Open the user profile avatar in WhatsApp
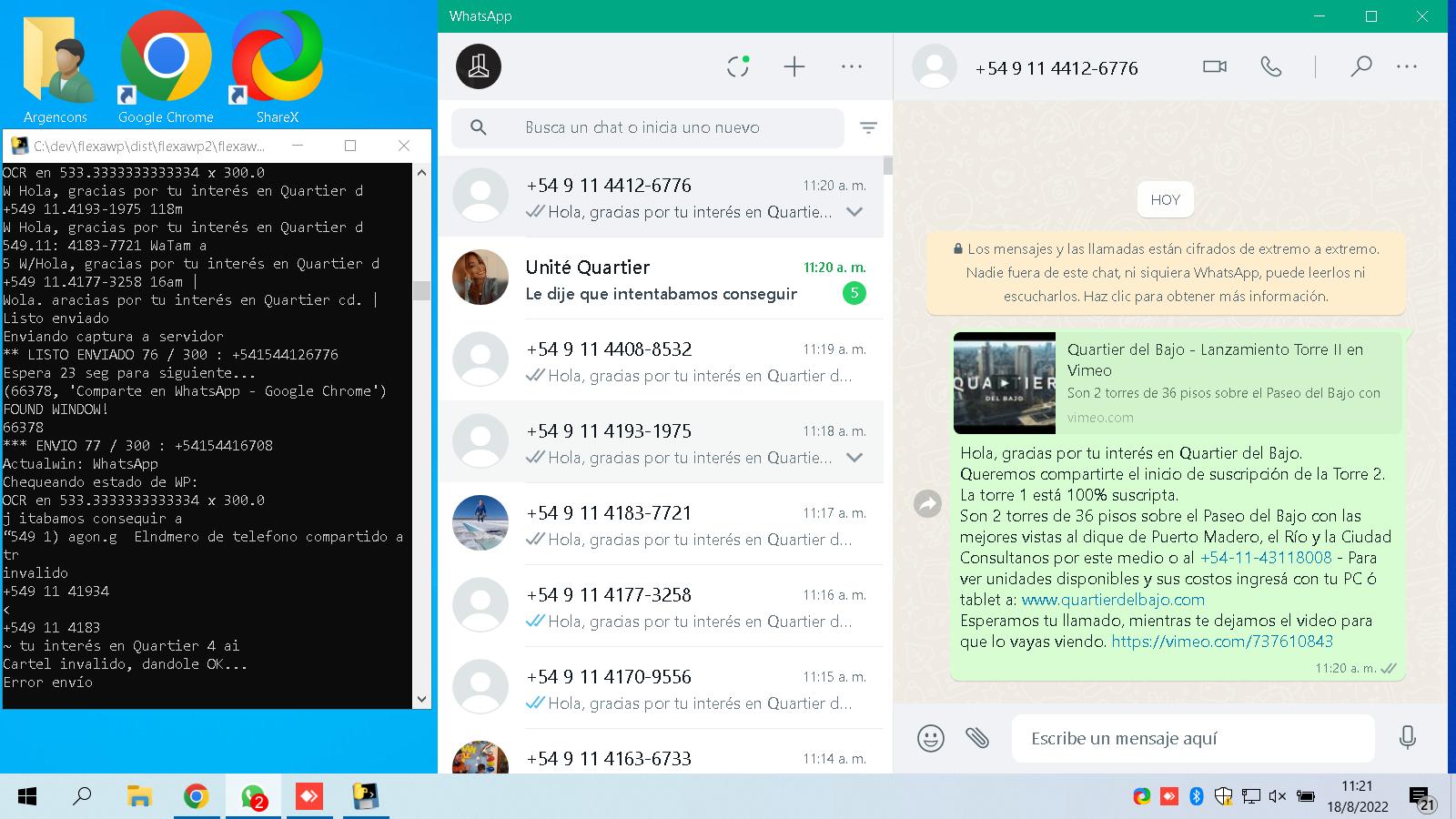Viewport: 1456px width, 819px height. coord(479,66)
